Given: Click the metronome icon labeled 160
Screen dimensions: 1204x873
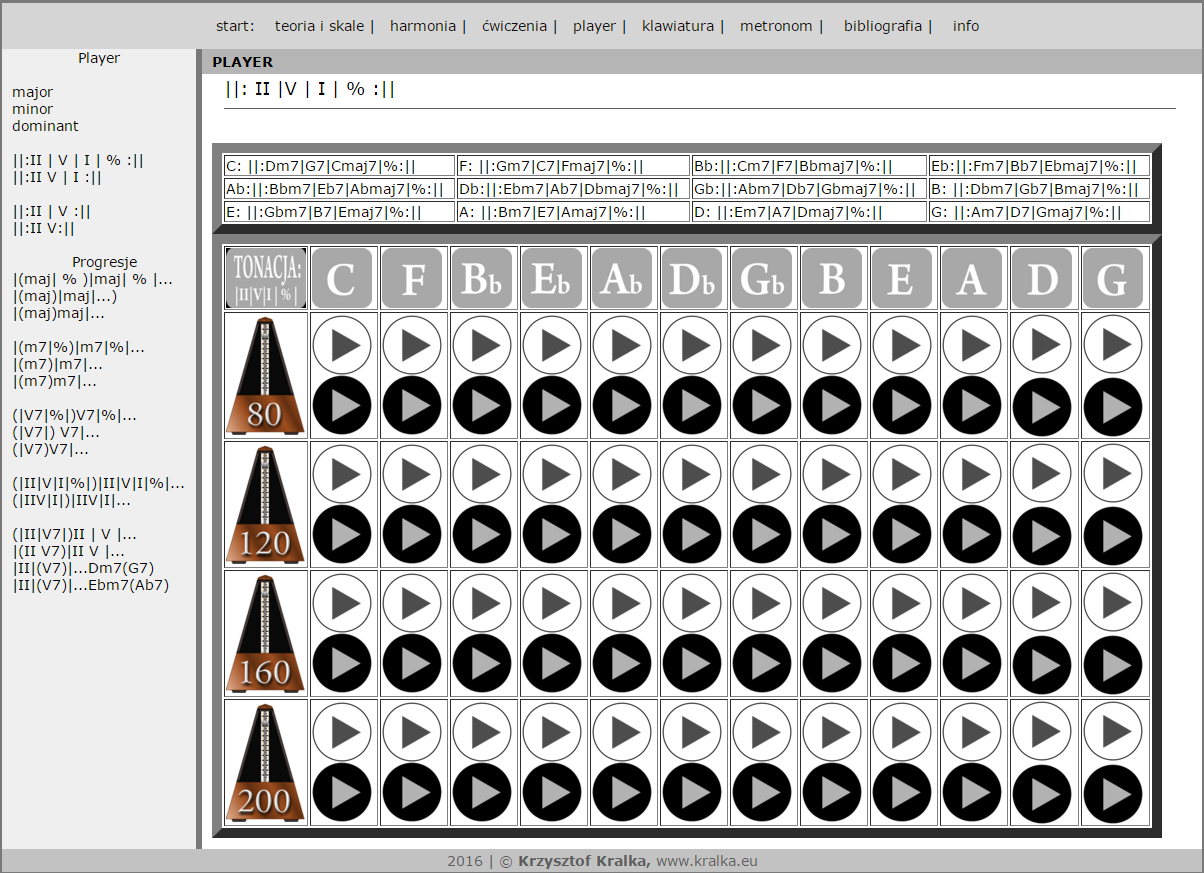Looking at the screenshot, I should [265, 634].
